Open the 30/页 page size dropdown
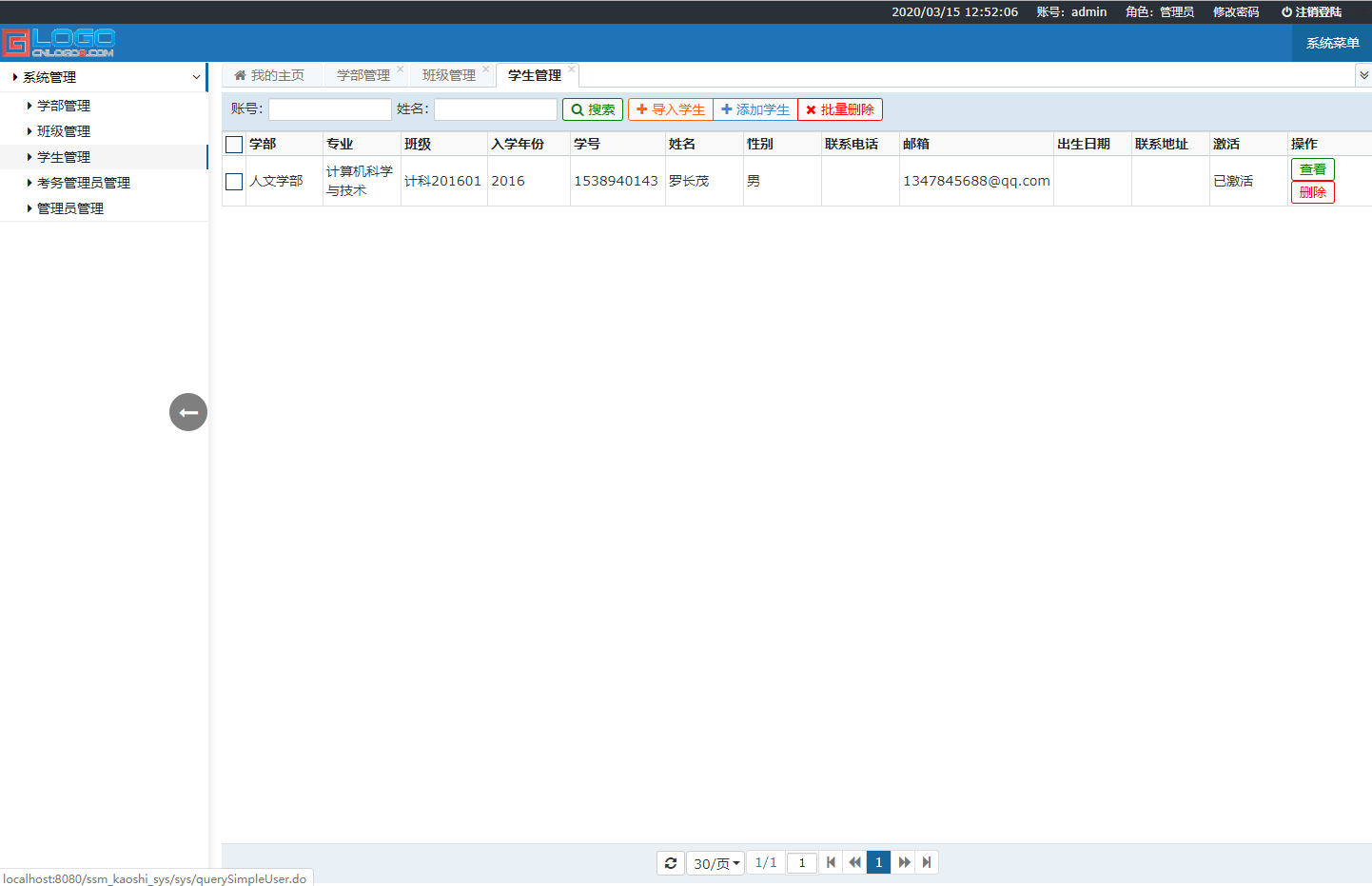 715,862
